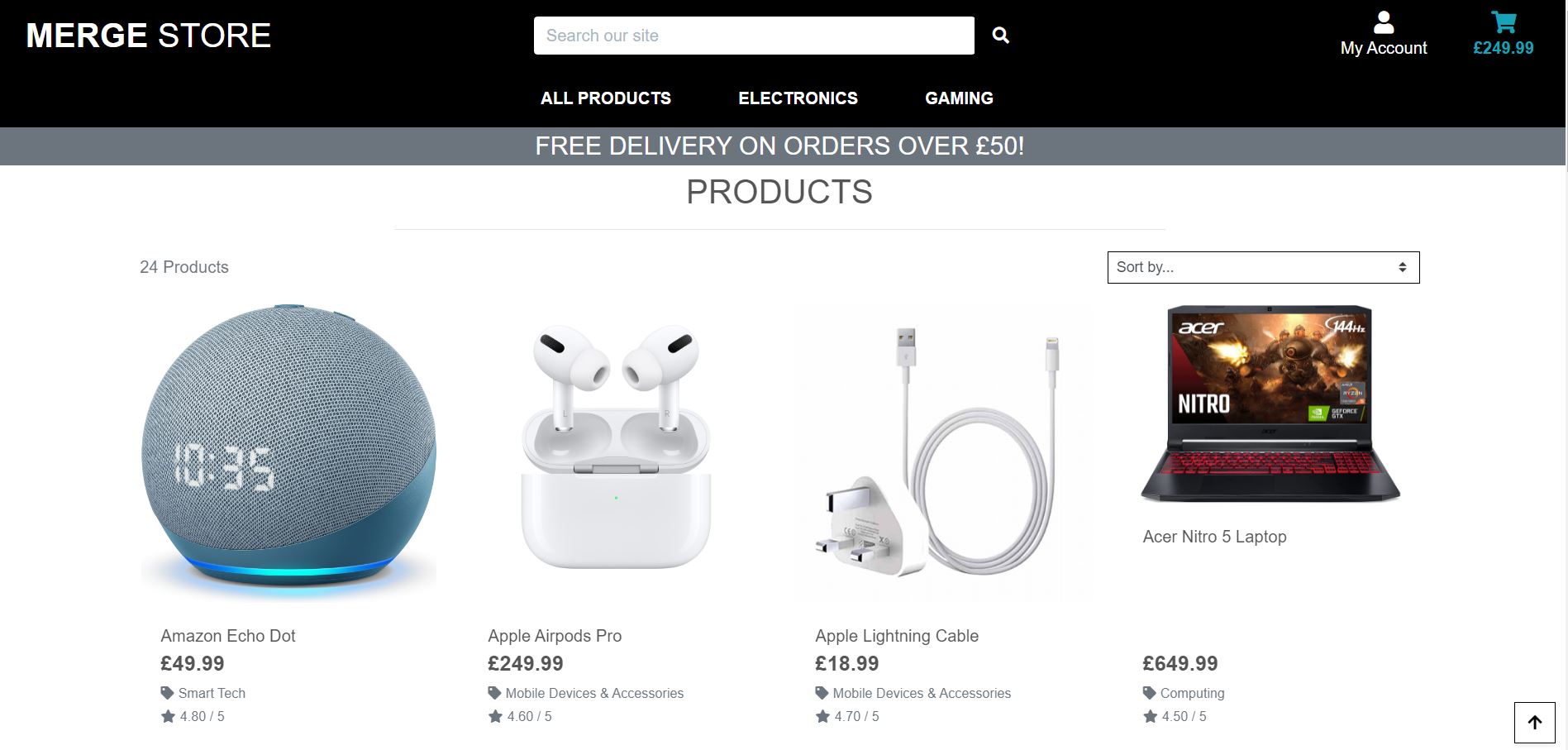
Task: Open the Smart Tech category link
Action: coord(212,693)
